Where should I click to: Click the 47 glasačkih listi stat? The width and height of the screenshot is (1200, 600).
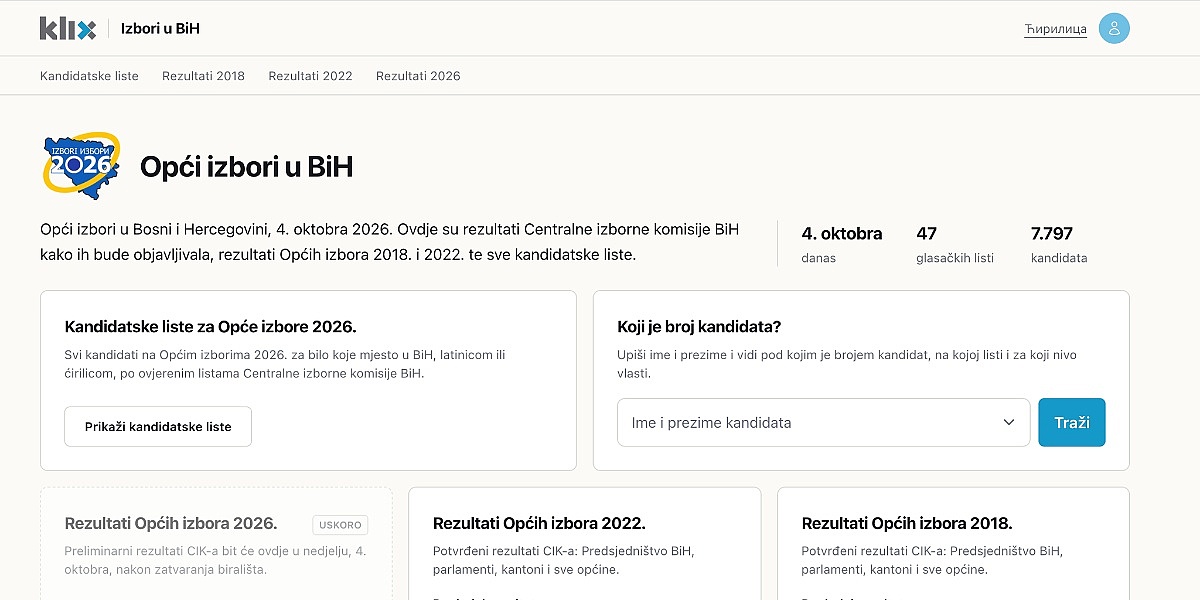(x=955, y=245)
